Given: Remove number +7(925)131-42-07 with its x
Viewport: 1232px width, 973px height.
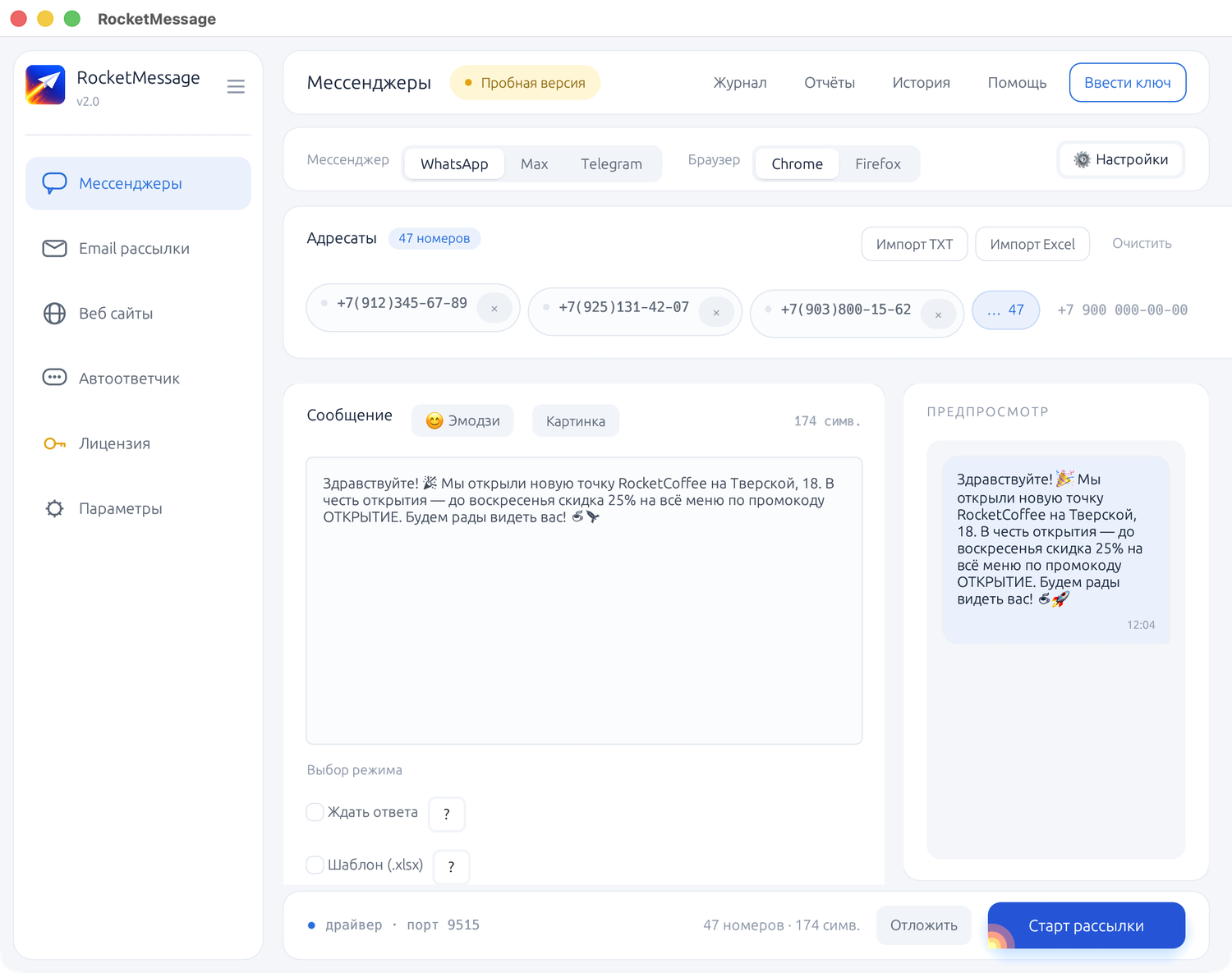Looking at the screenshot, I should [716, 312].
